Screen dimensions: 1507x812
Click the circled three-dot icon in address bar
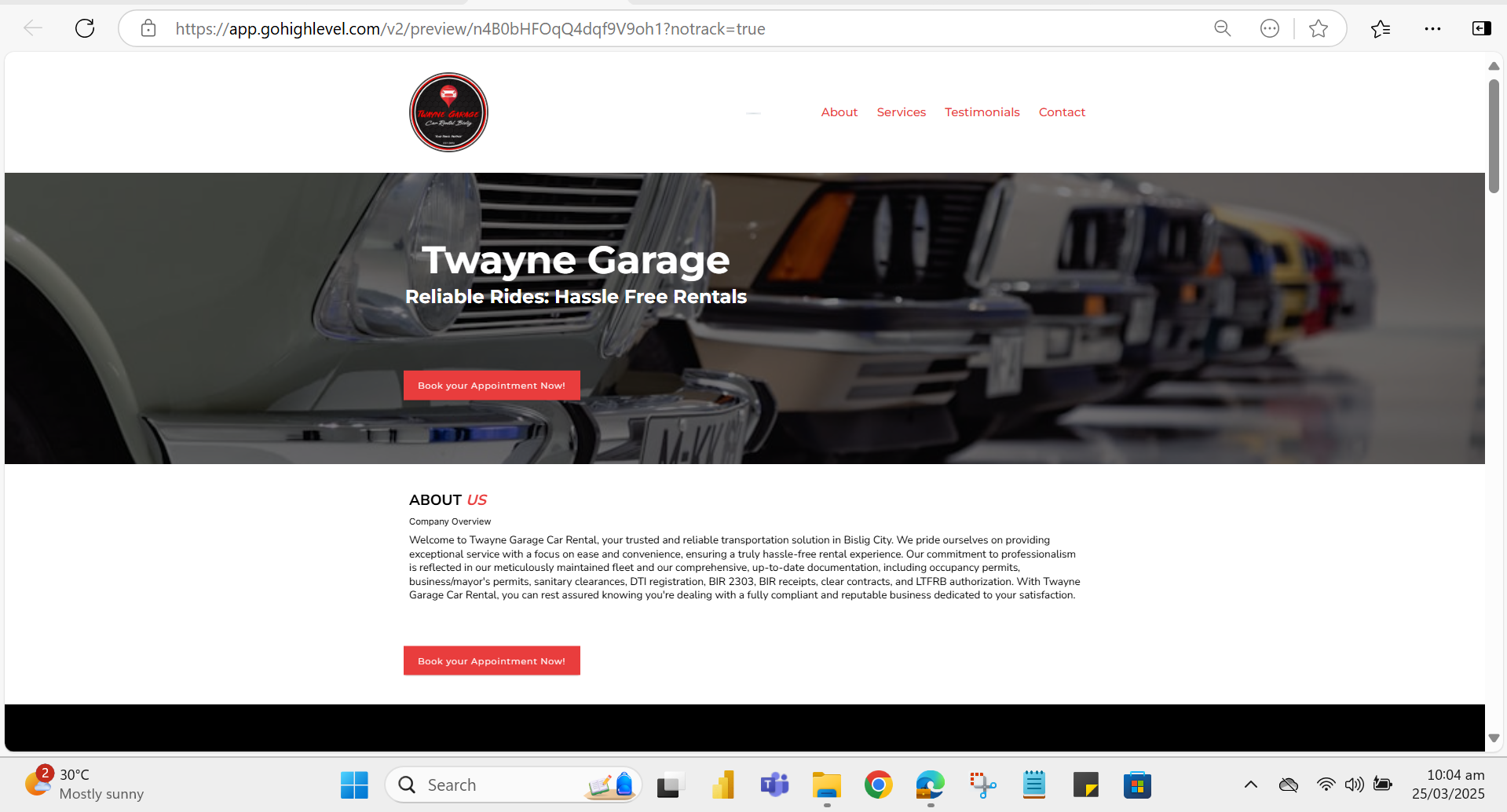click(1269, 29)
